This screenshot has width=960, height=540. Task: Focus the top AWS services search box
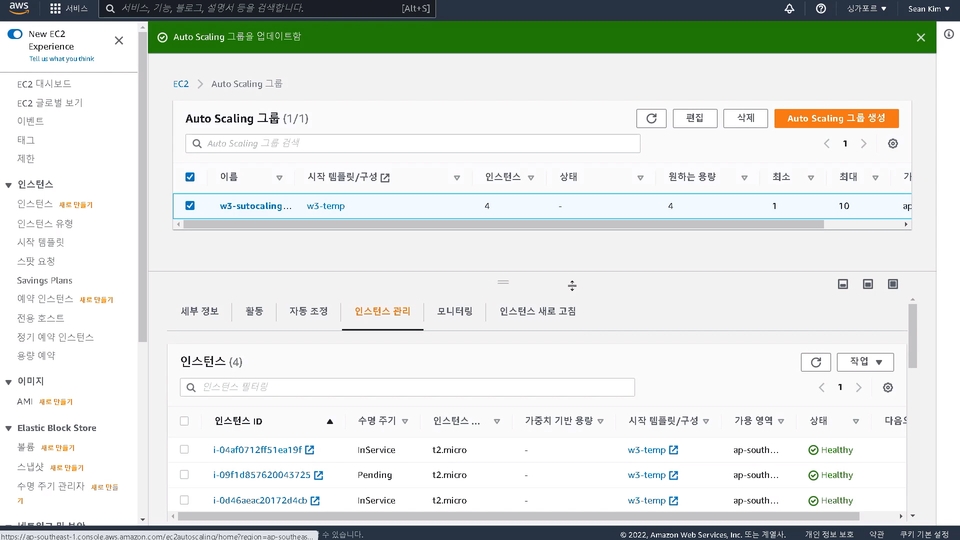267,9
